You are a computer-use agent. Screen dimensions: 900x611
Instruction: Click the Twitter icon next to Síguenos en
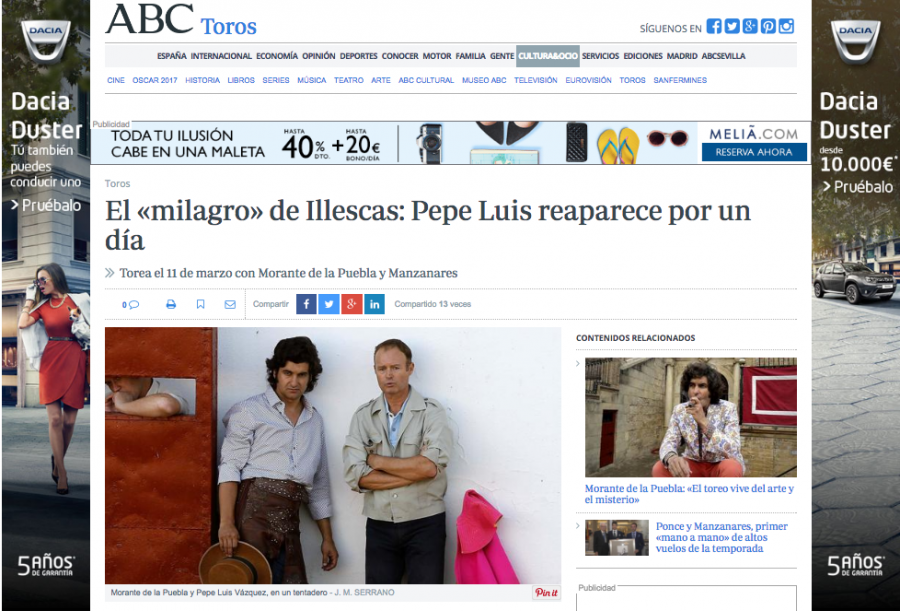[x=732, y=26]
